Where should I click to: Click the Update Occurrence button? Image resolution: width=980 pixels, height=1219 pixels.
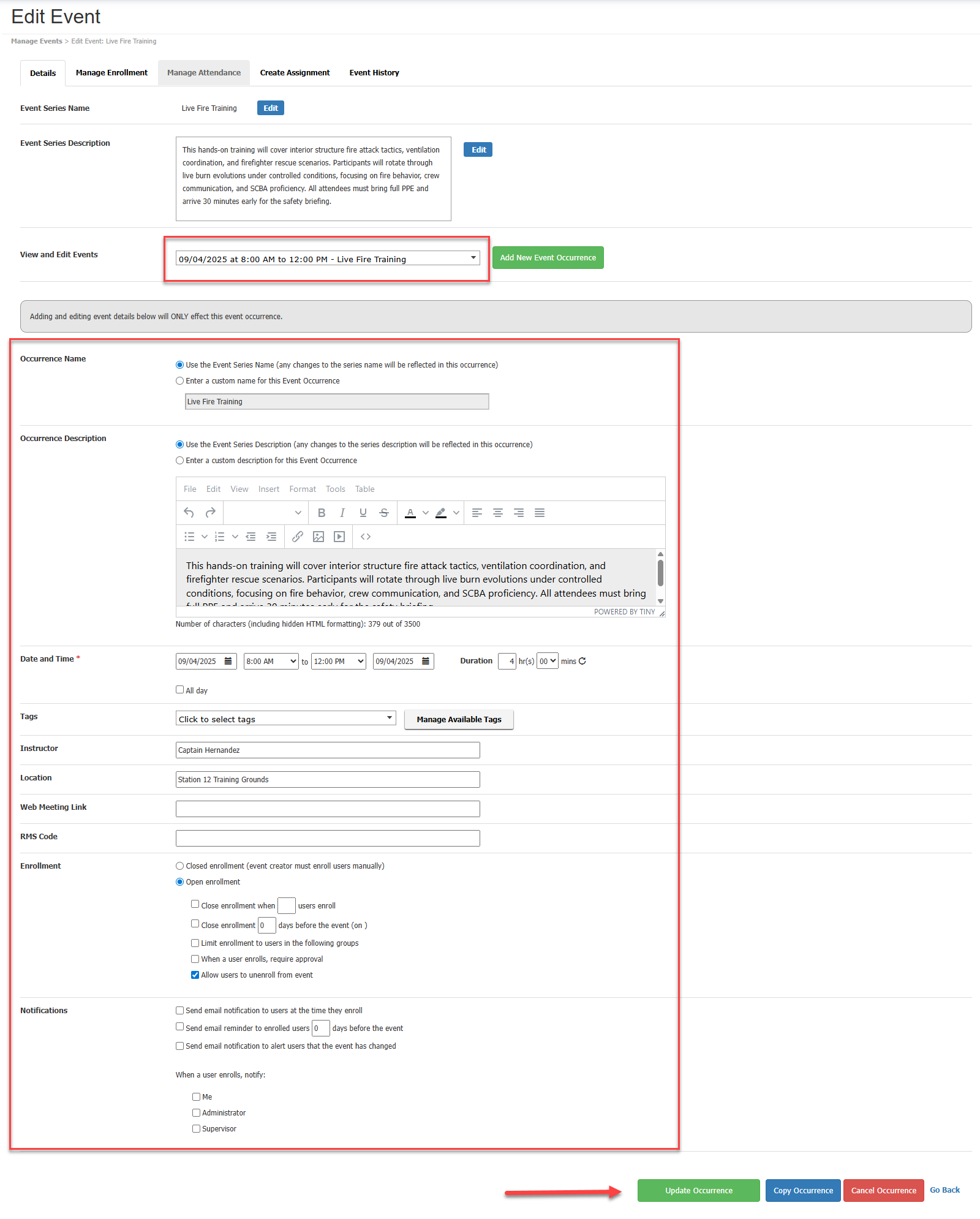click(698, 1190)
